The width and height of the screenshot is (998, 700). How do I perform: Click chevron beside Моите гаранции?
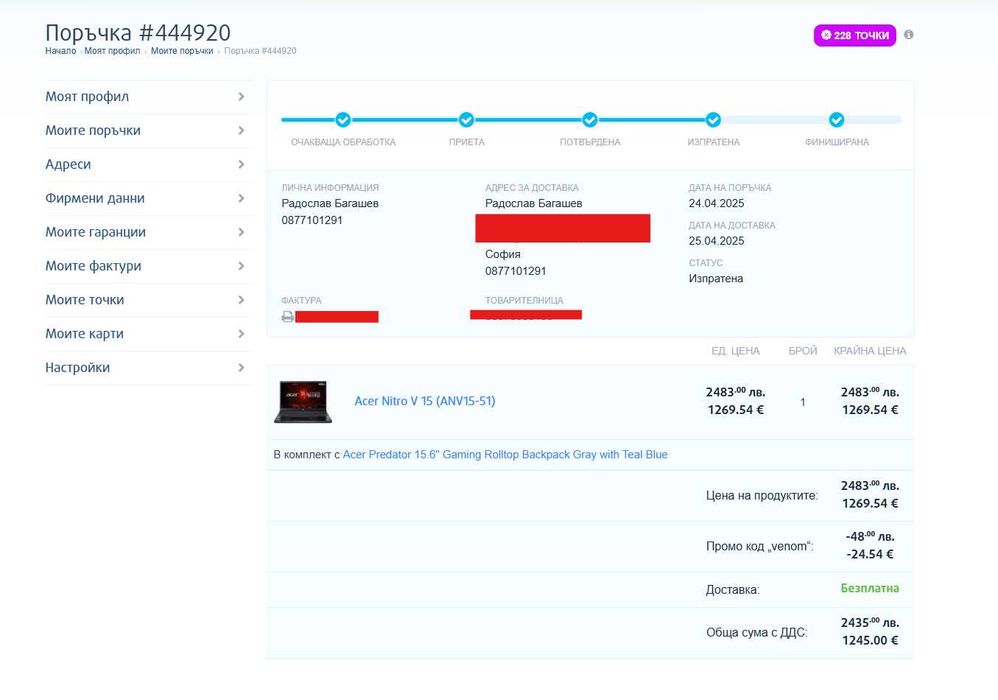click(x=241, y=232)
